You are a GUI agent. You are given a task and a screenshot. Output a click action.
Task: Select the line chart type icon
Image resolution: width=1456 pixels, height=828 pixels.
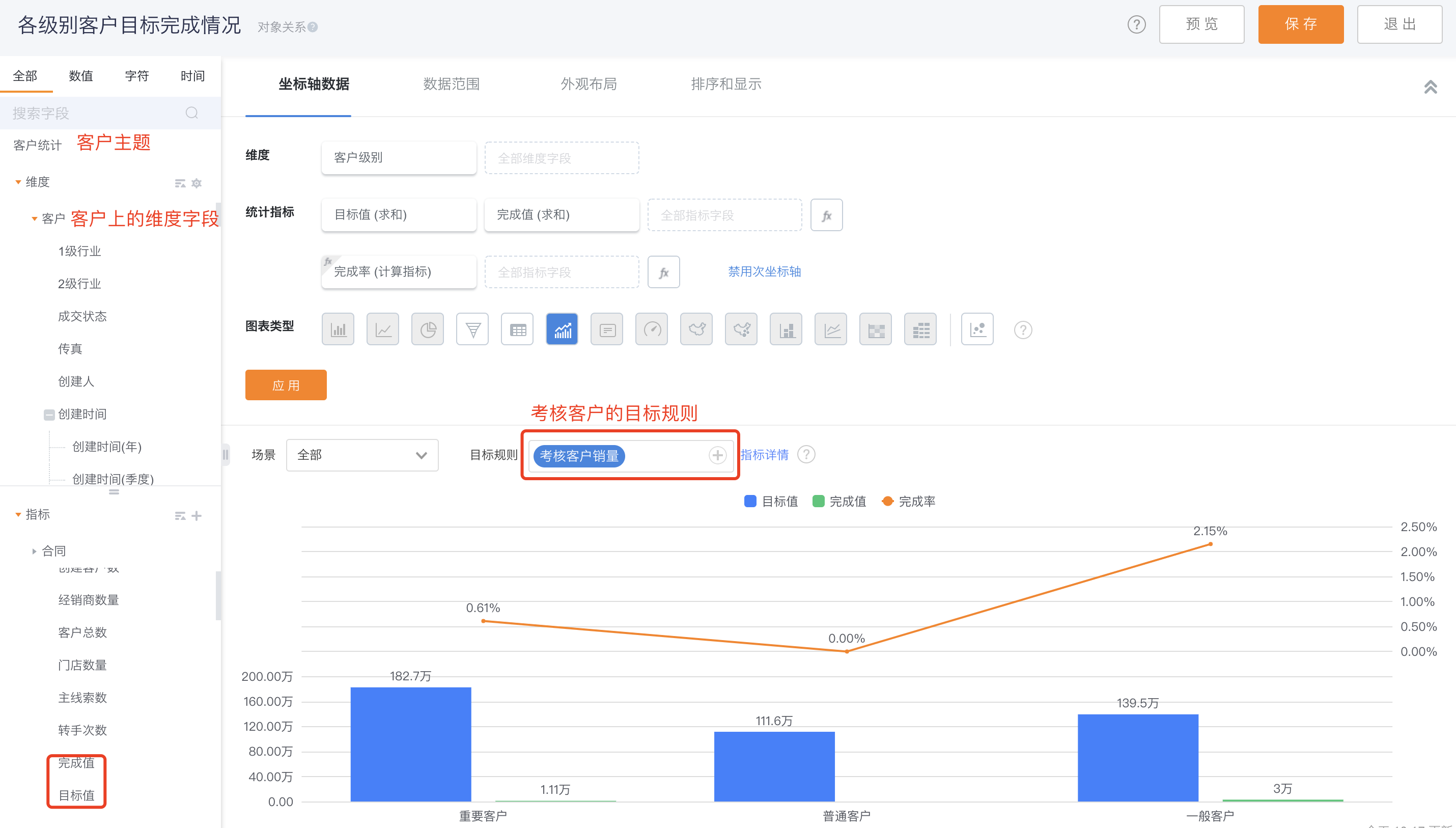pos(383,329)
